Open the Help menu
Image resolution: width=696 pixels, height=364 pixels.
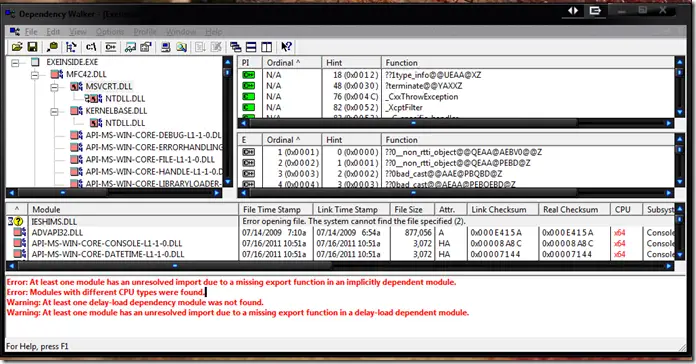point(214,32)
